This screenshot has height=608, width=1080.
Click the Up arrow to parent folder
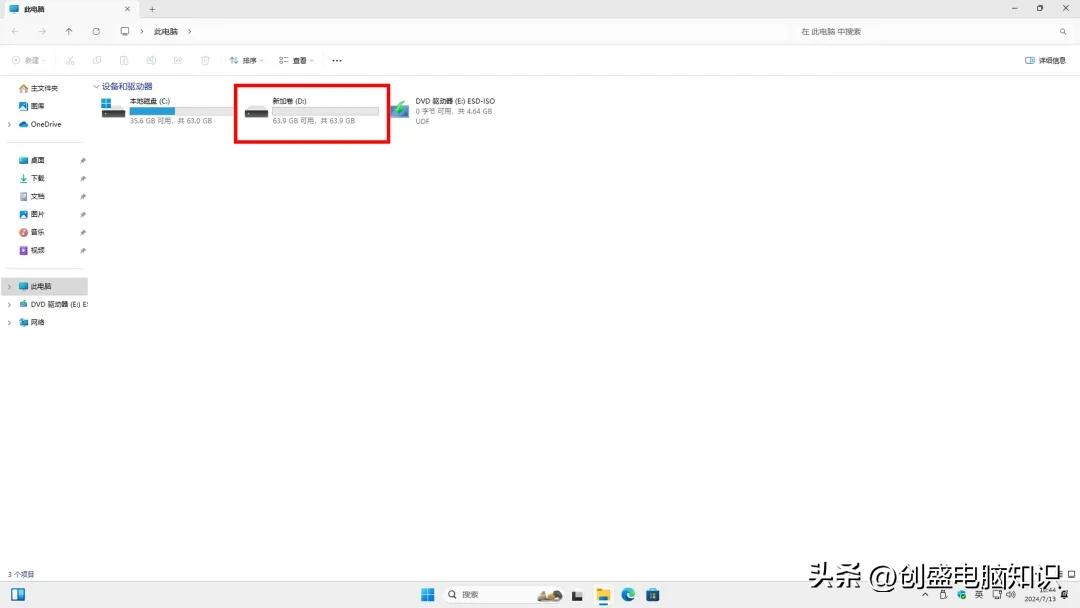(68, 31)
